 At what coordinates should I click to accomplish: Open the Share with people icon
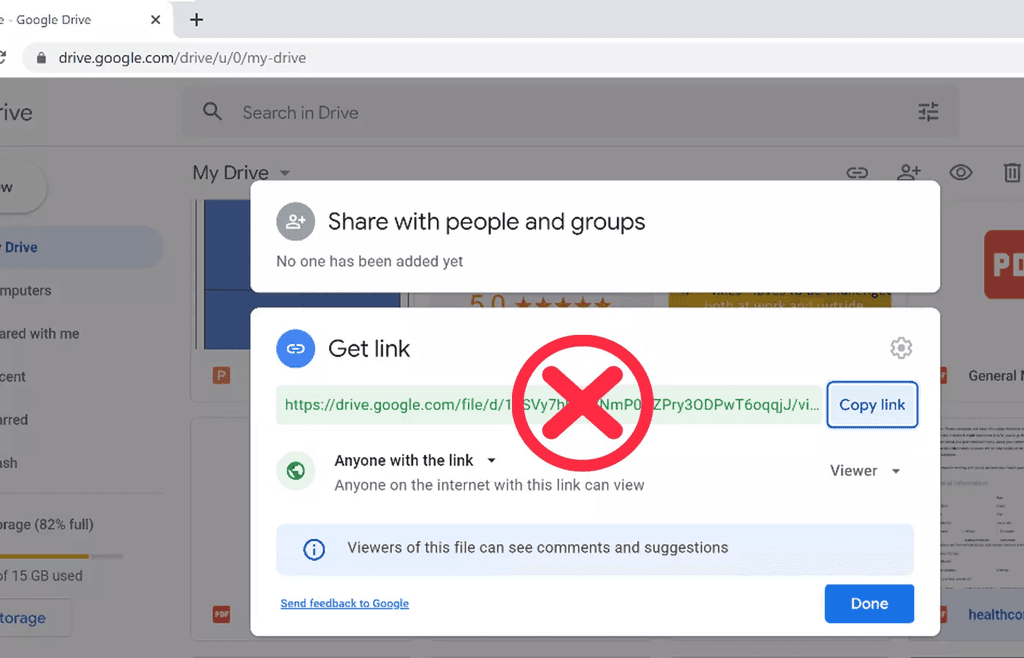[909, 172]
